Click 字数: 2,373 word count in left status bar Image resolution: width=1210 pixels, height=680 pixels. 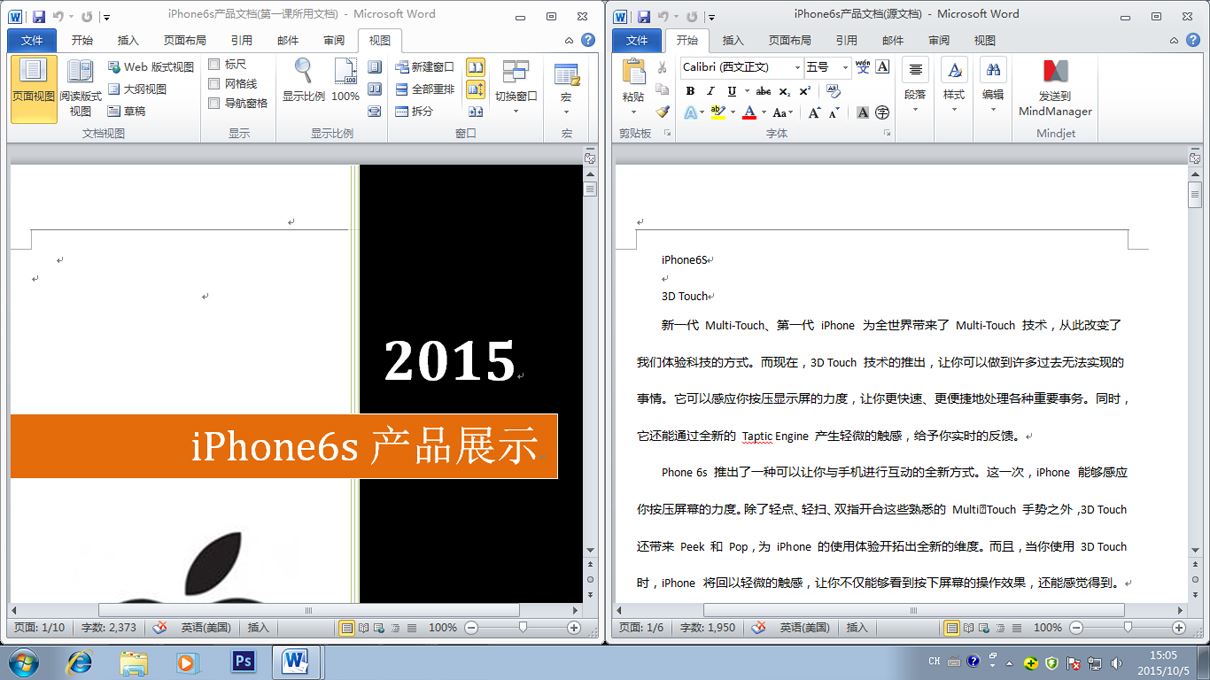[x=108, y=628]
